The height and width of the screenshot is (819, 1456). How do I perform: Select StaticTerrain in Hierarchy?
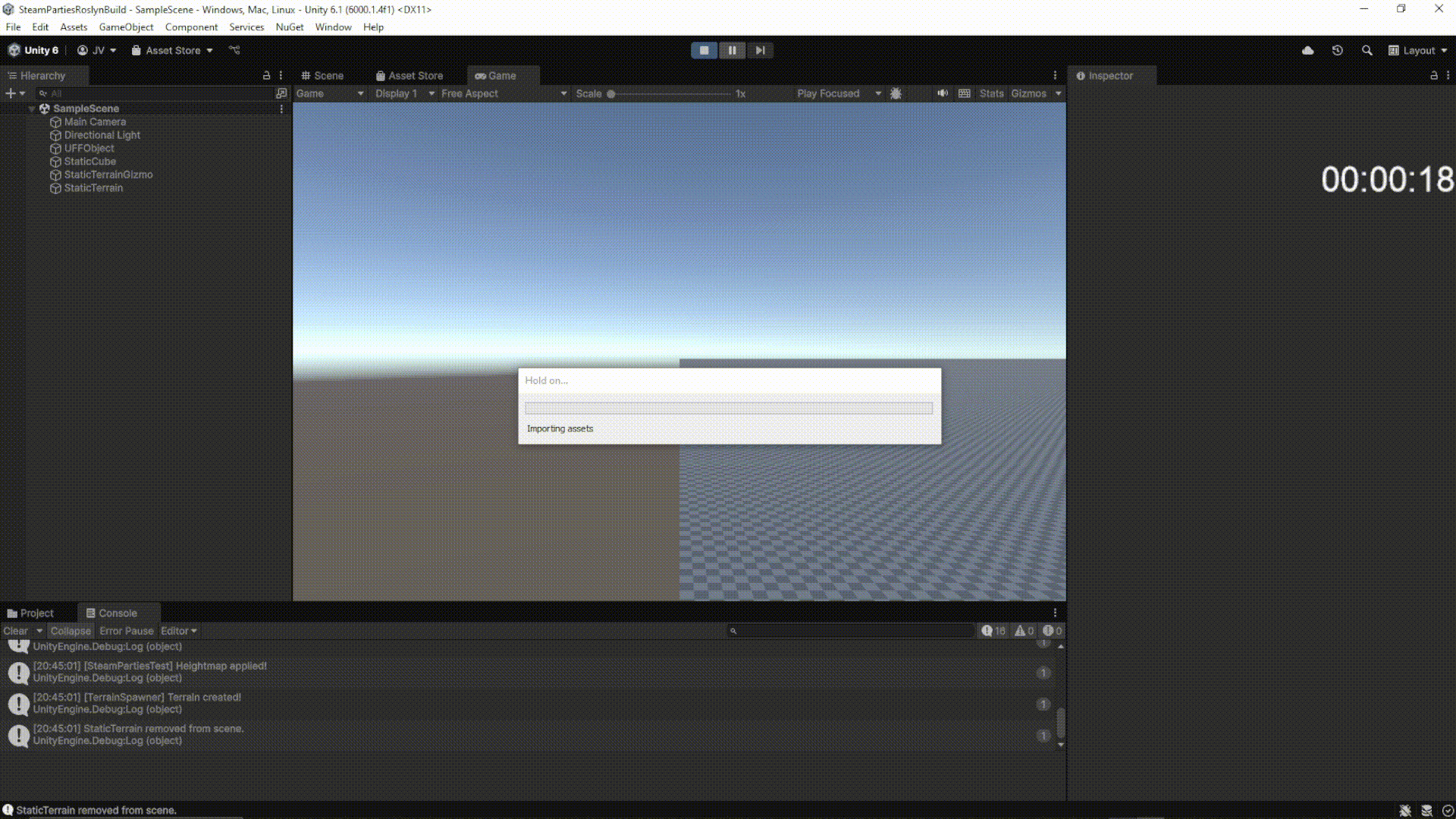[x=93, y=188]
